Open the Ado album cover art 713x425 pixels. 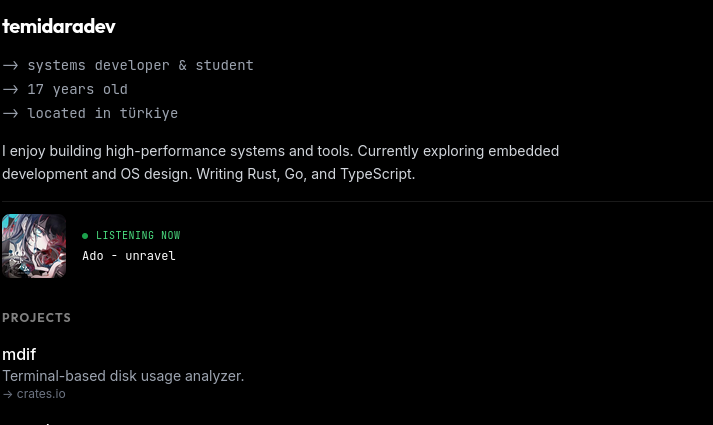point(34,245)
